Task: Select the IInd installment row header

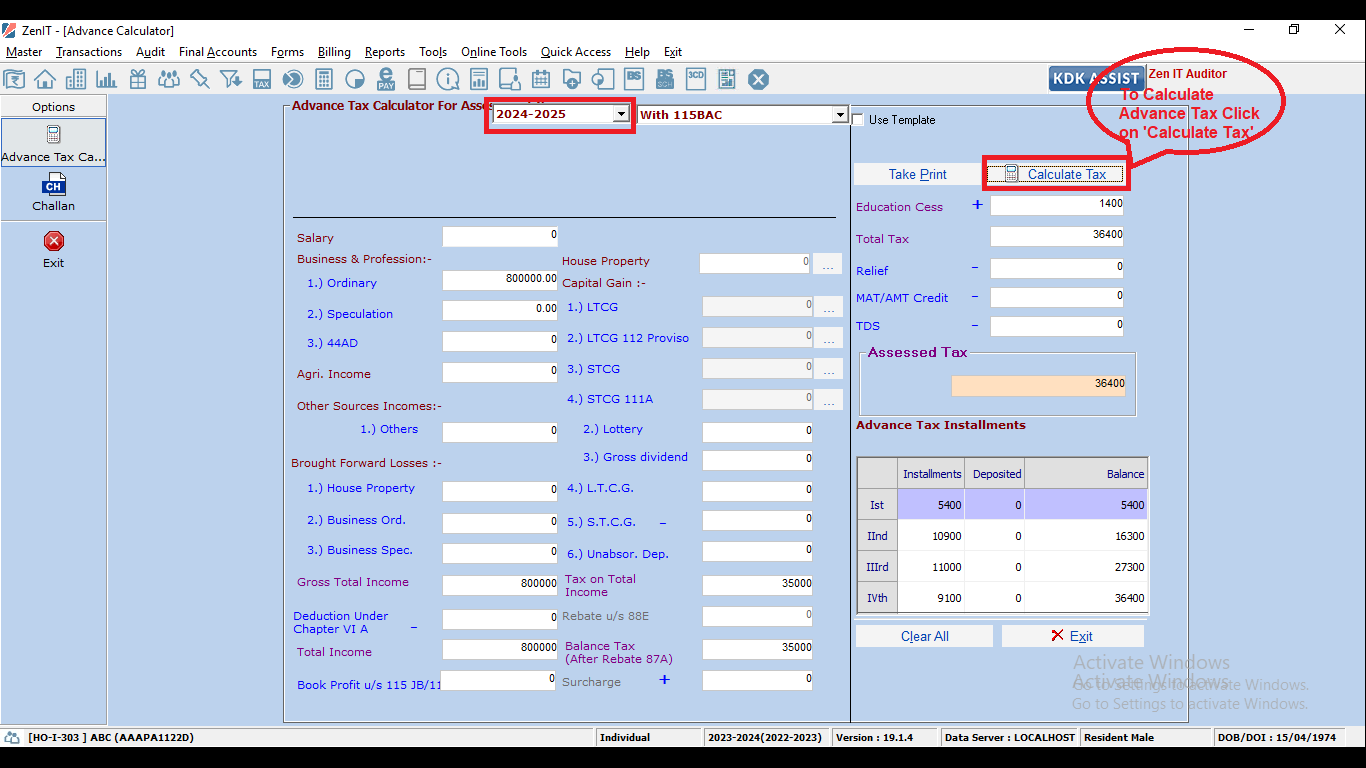Action: (x=877, y=536)
